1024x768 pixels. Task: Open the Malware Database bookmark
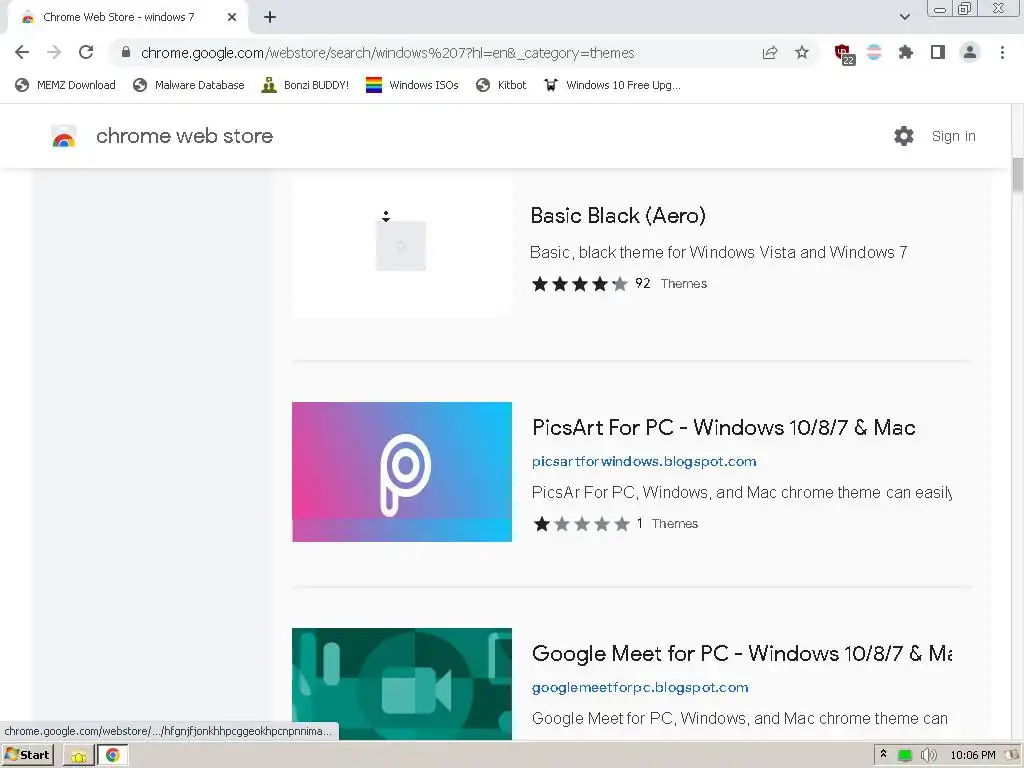[189, 85]
